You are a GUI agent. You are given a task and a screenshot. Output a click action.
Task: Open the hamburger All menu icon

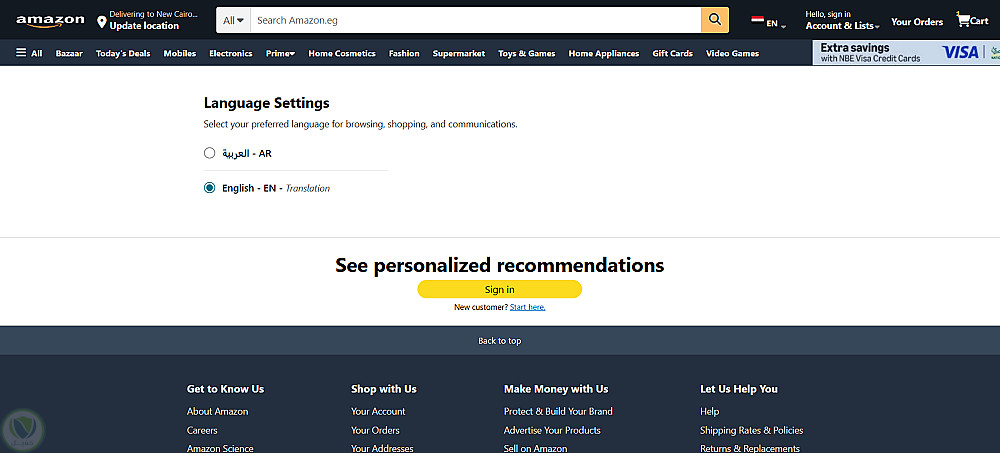click(x=21, y=52)
